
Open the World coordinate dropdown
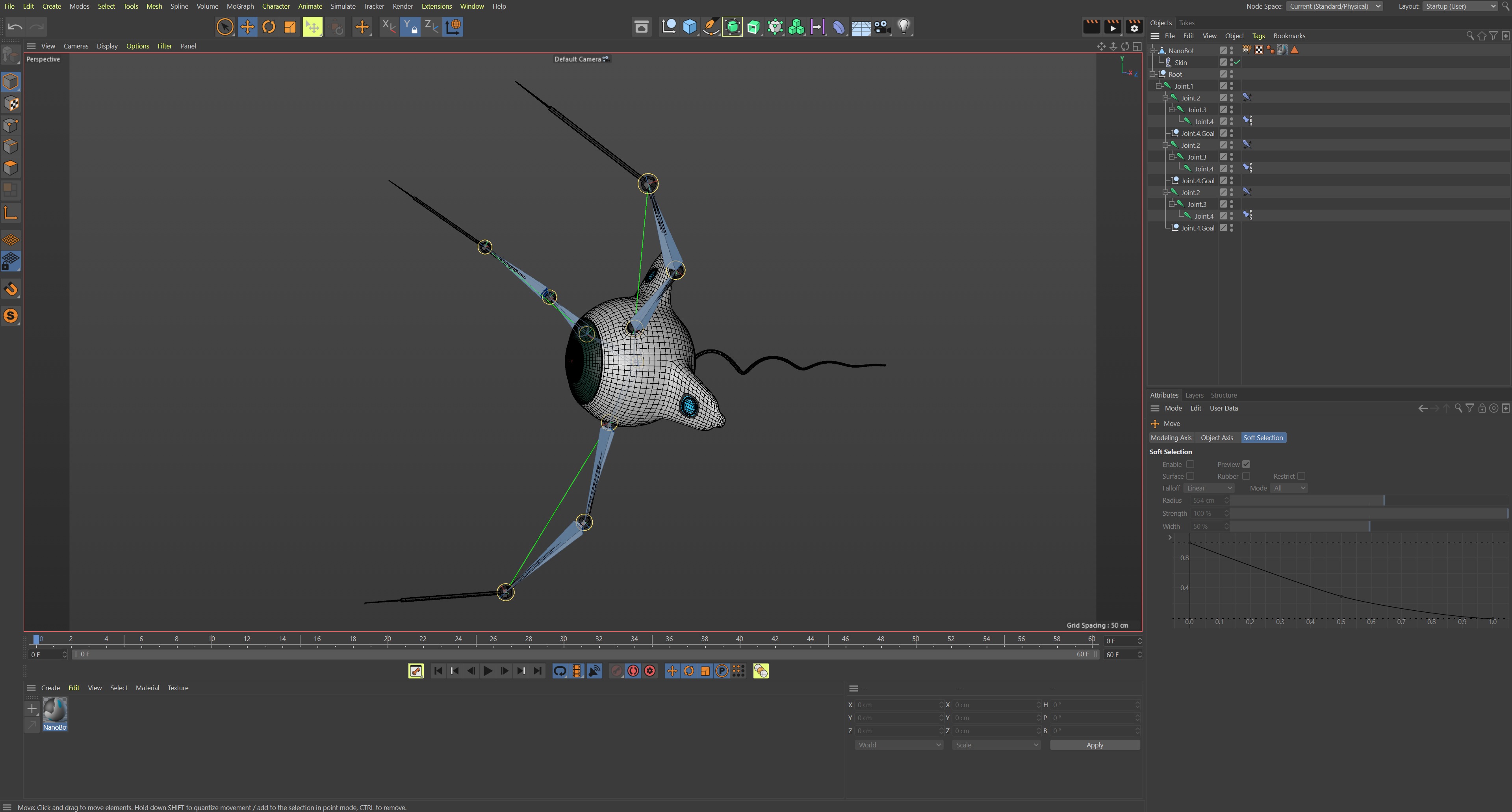pyautogui.click(x=899, y=745)
